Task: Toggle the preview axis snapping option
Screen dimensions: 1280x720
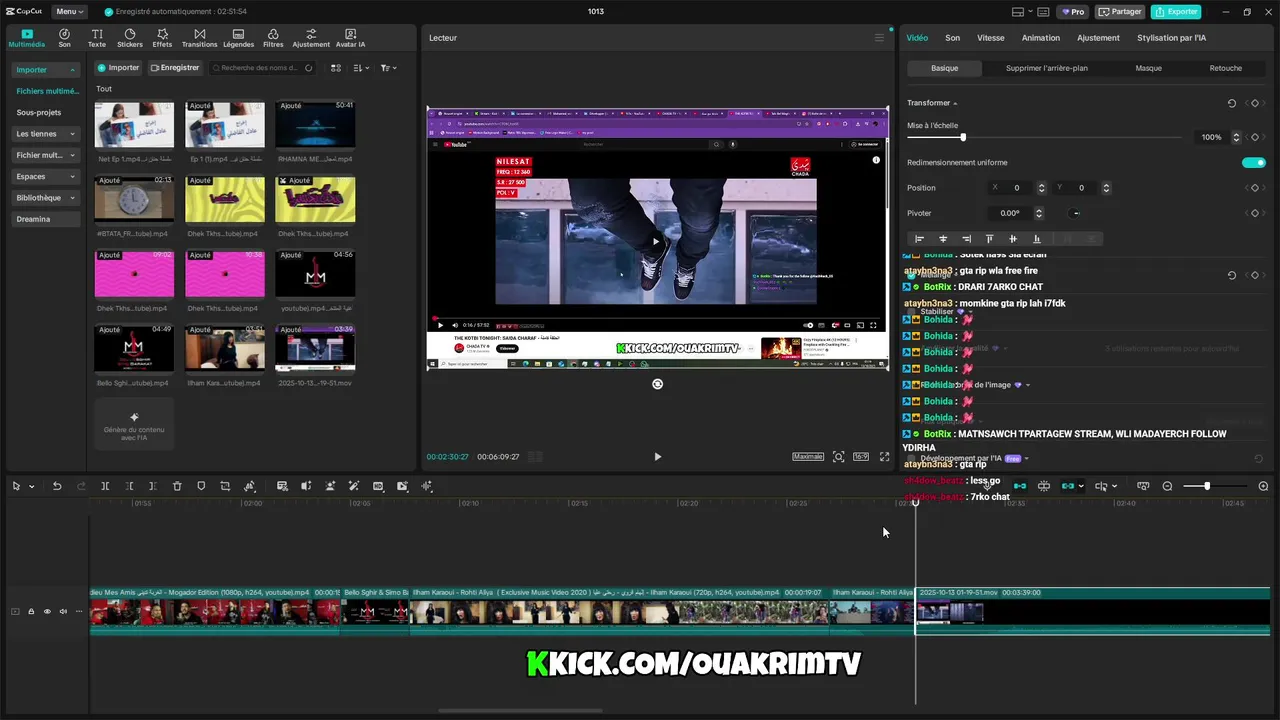Action: coord(1102,486)
